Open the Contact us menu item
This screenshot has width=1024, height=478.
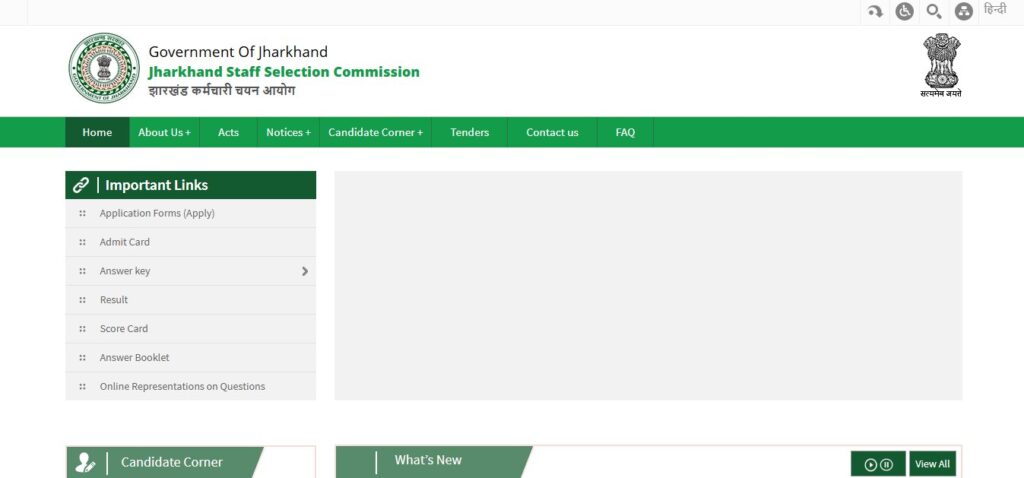click(552, 132)
